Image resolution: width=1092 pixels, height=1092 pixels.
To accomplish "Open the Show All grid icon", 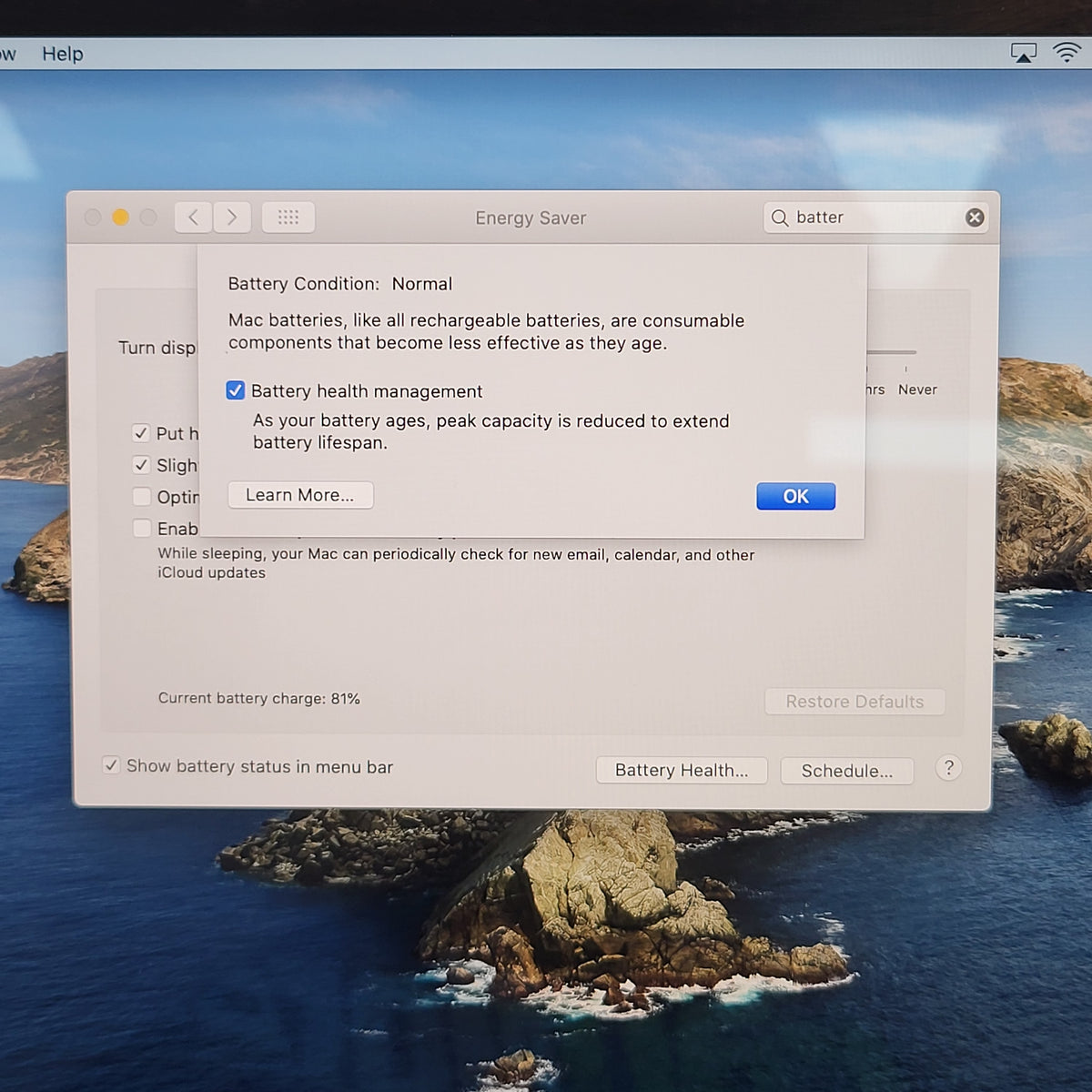I will coord(288,217).
